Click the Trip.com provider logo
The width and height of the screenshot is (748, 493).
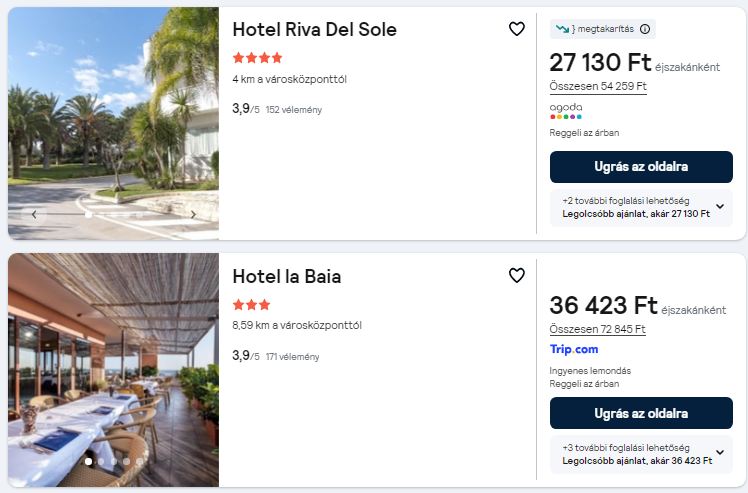point(574,349)
